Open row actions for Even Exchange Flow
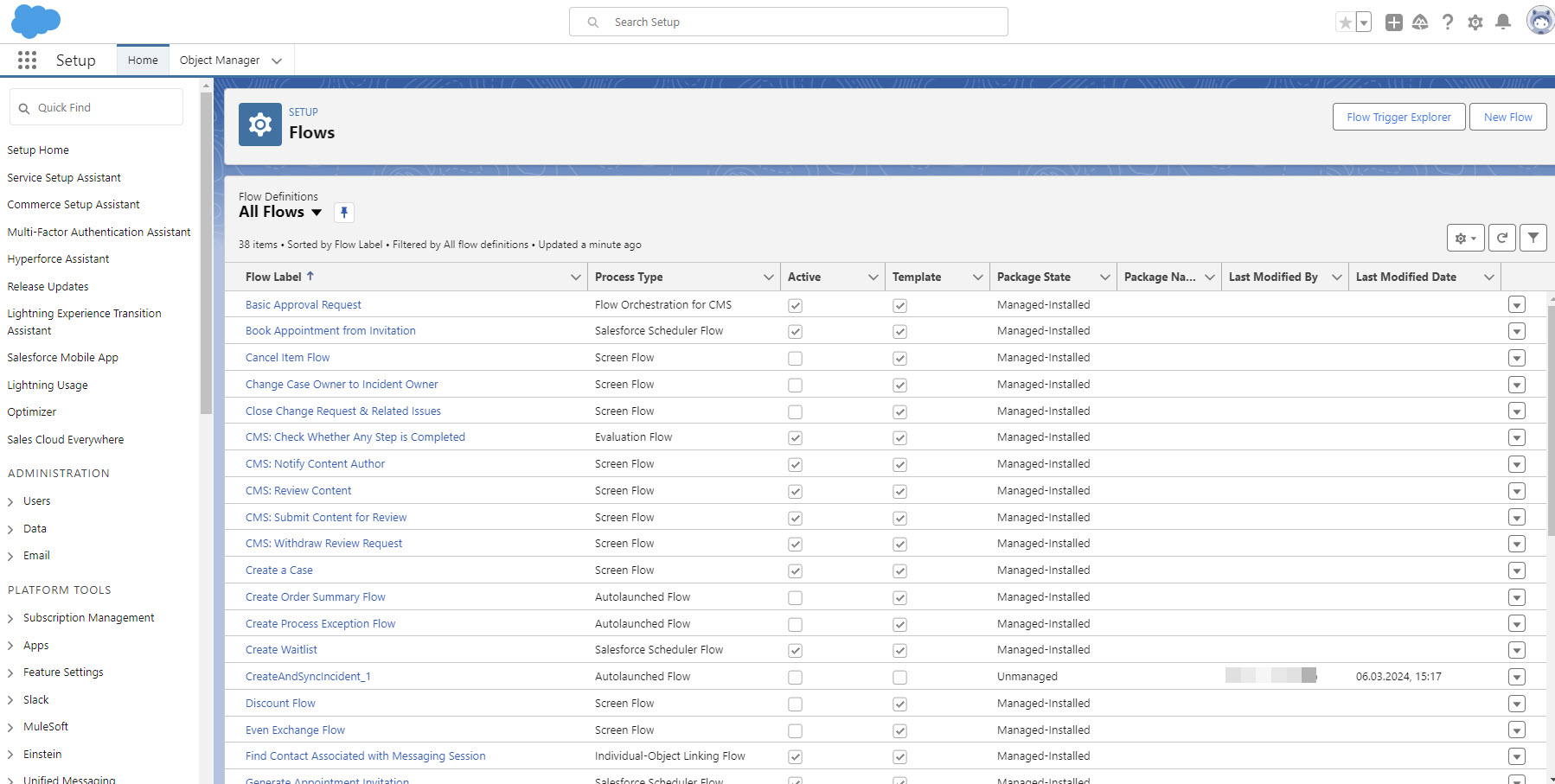Image resolution: width=1555 pixels, height=784 pixels. coord(1517,730)
